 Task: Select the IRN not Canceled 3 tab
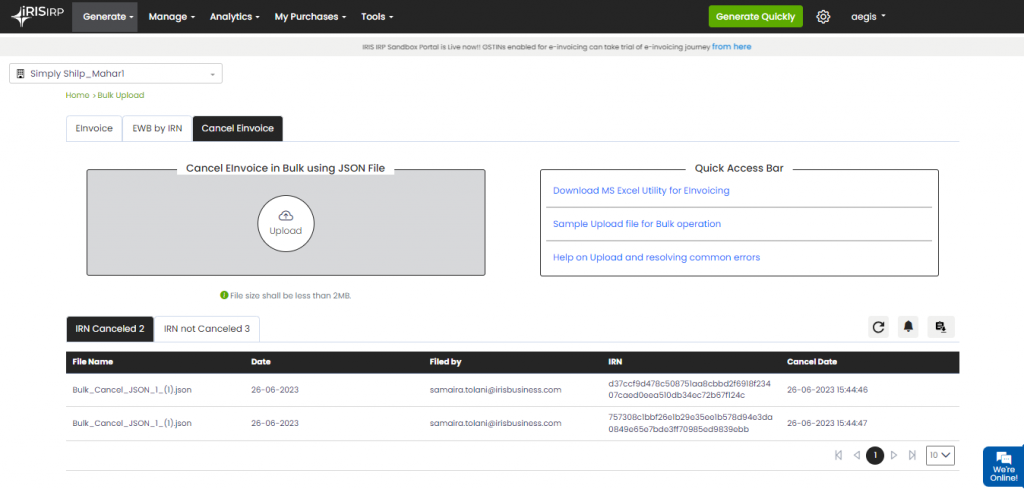[x=207, y=329]
